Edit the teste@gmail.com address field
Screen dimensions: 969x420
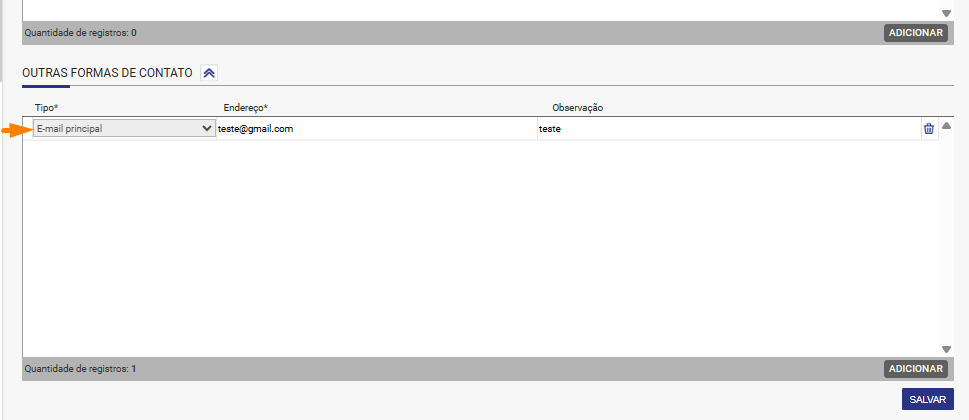[x=376, y=129]
